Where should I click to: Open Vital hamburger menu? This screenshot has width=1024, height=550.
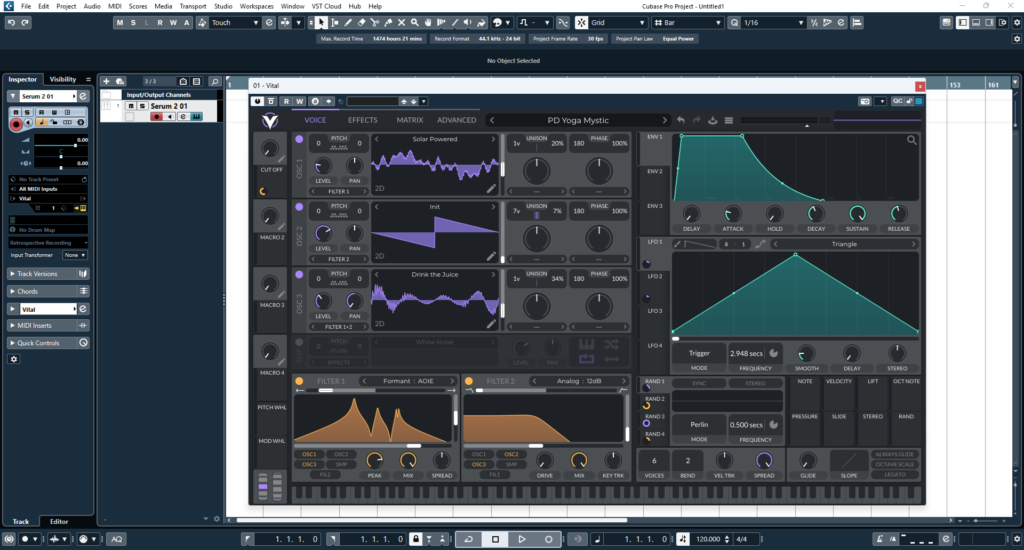(x=728, y=120)
